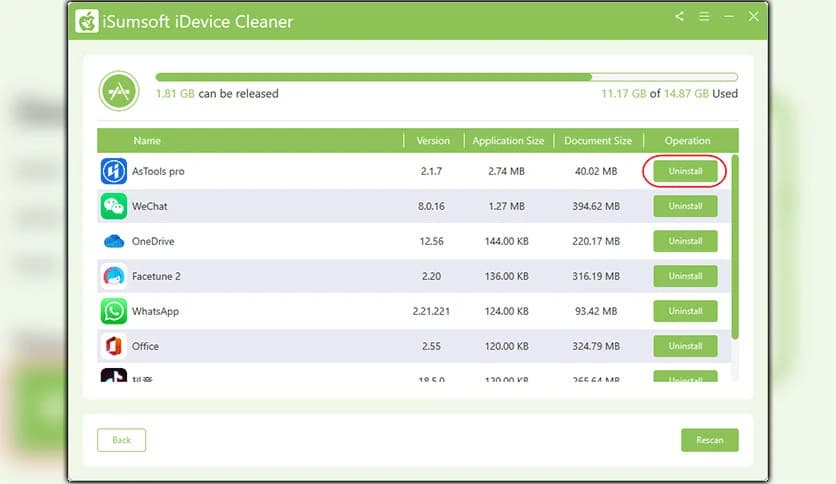Select the AsTools pro app icon
Image resolution: width=836 pixels, height=484 pixels.
114,171
